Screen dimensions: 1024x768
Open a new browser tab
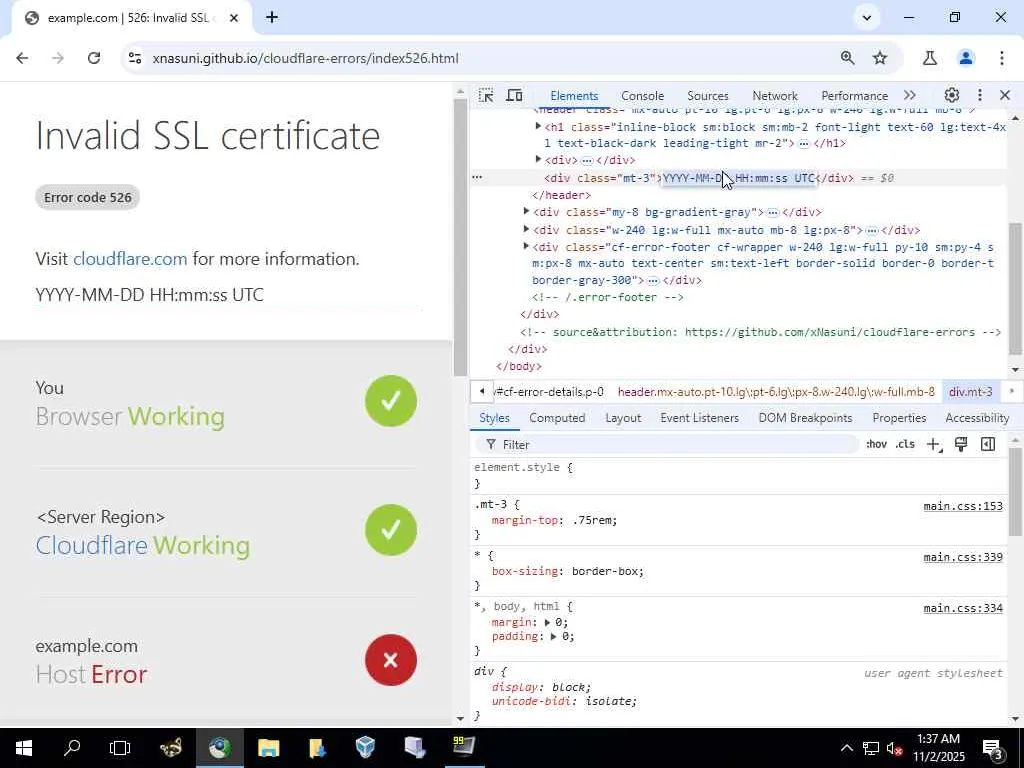272,18
